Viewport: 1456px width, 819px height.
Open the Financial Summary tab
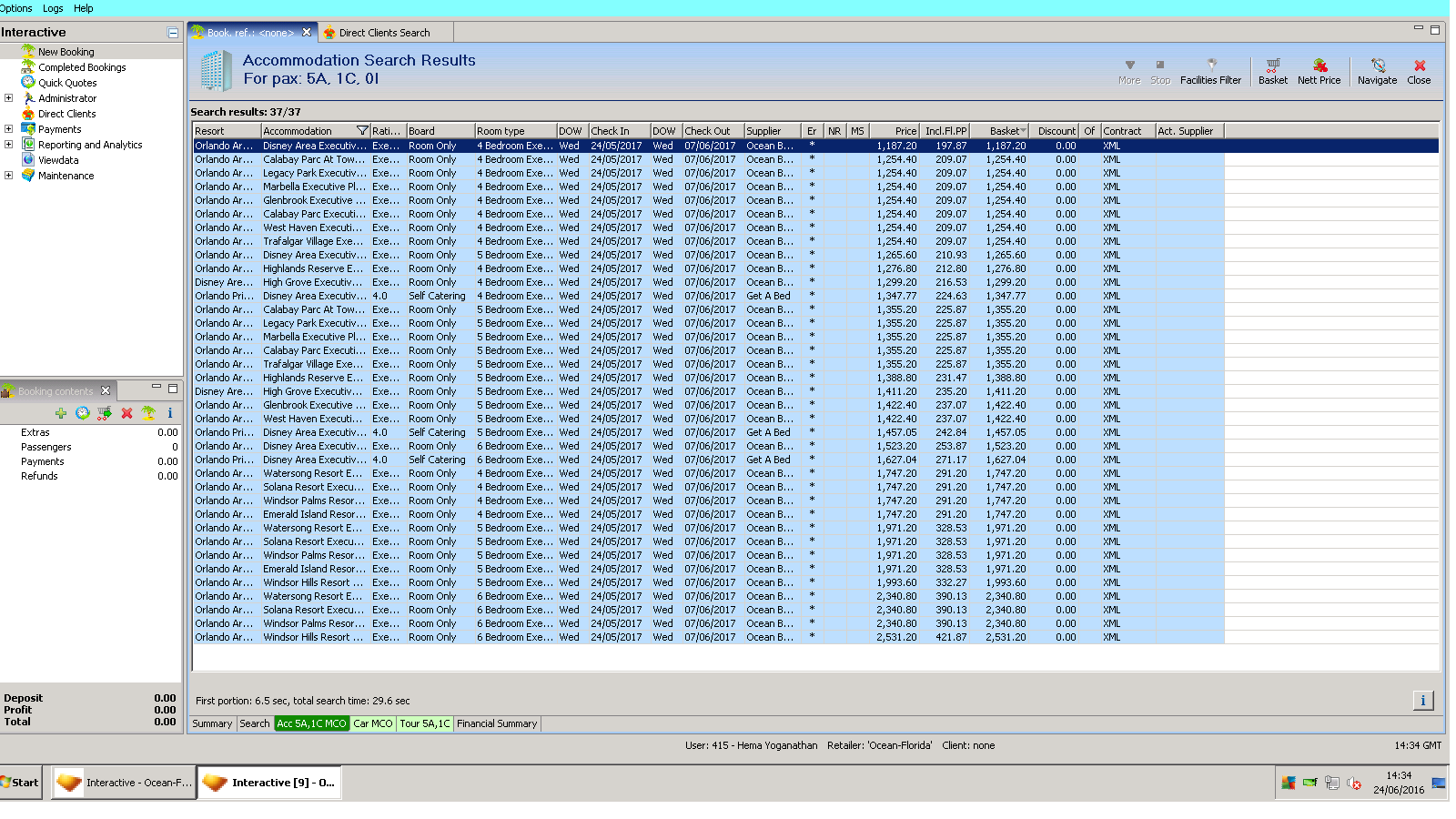click(497, 723)
